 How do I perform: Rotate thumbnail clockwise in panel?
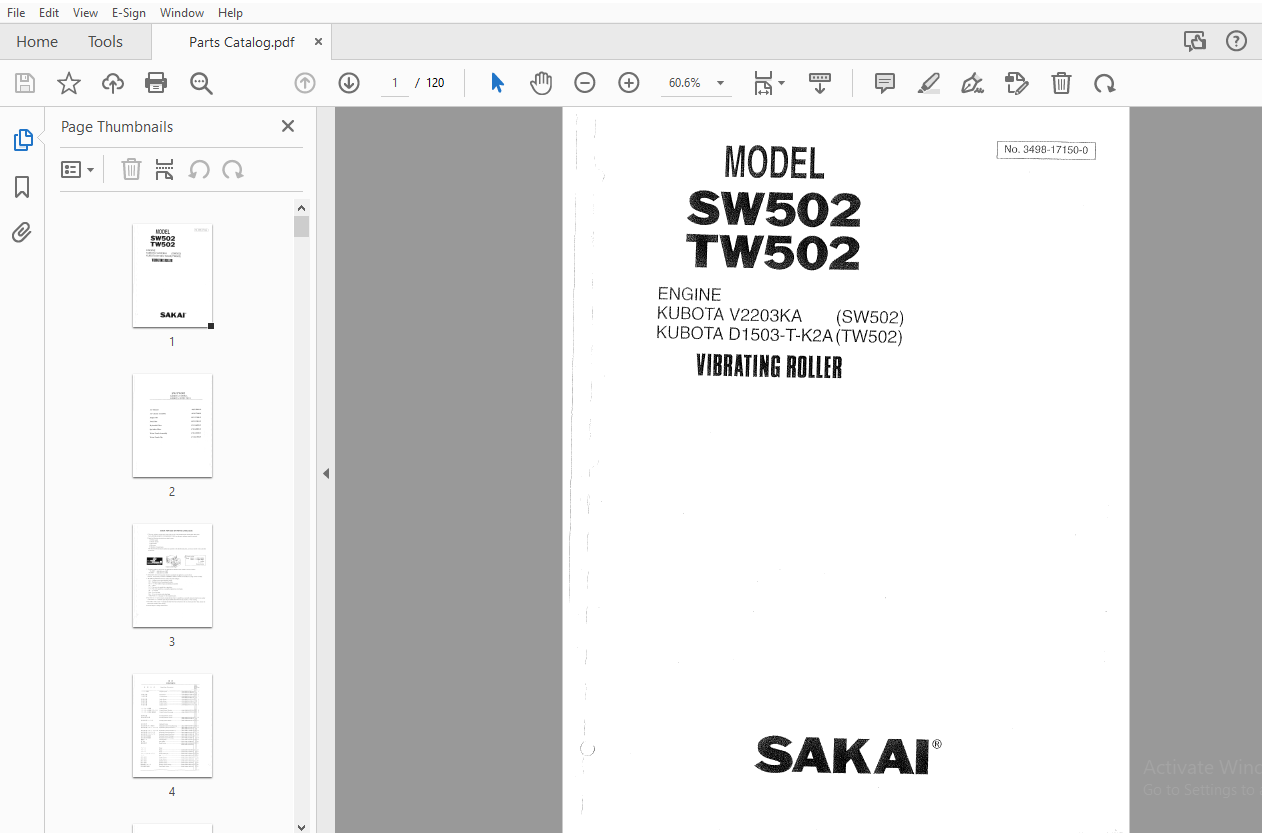click(x=233, y=169)
